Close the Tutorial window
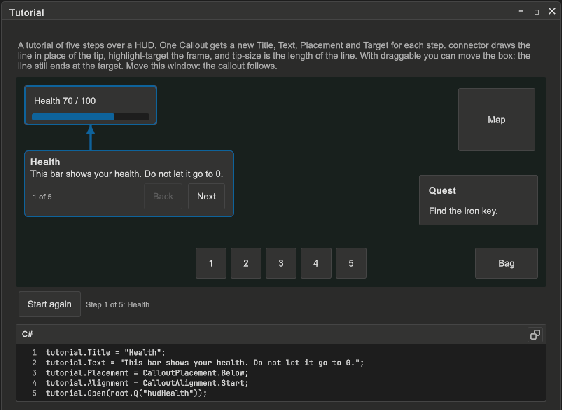 [x=552, y=11]
